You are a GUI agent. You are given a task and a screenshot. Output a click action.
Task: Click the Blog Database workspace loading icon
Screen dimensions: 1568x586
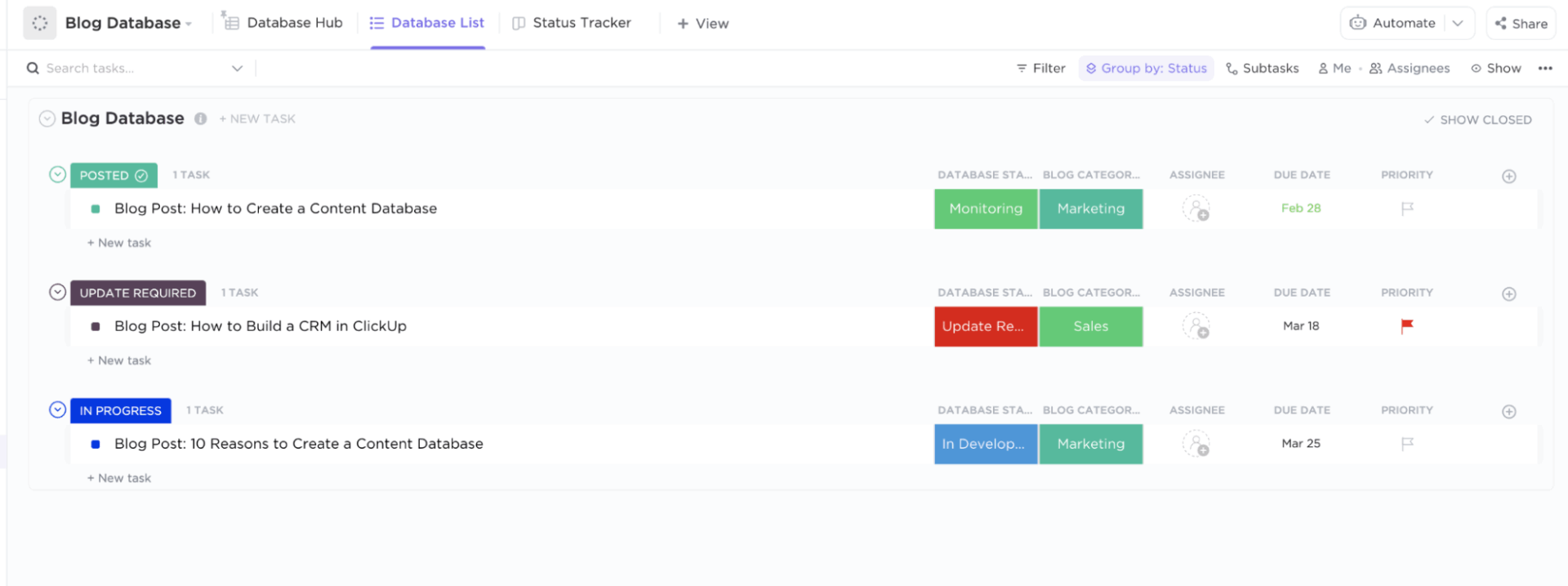pos(40,24)
